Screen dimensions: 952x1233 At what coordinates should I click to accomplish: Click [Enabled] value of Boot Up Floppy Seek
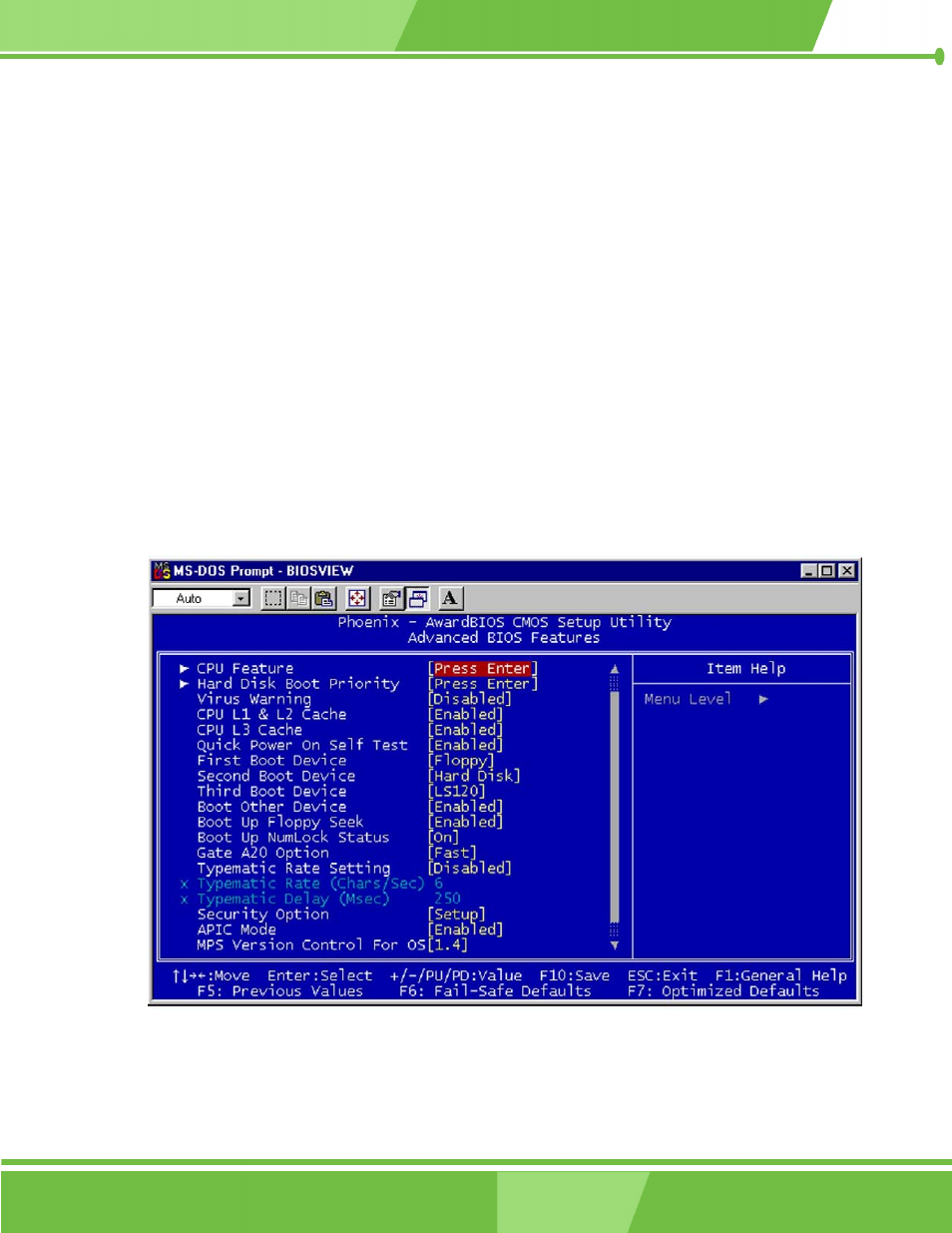(465, 822)
